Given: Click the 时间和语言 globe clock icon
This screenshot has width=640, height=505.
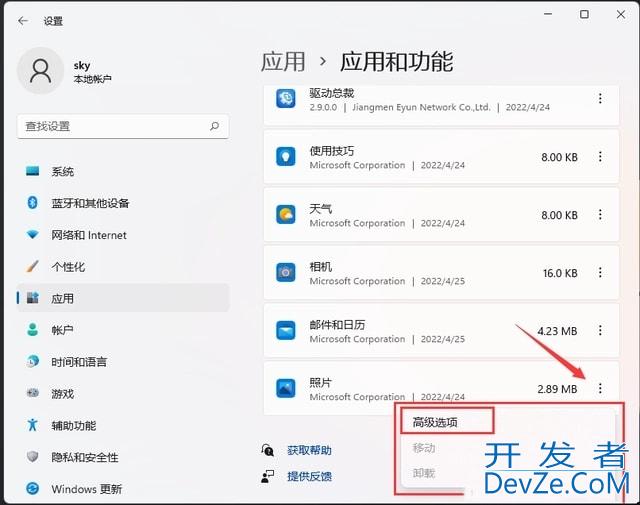Looking at the screenshot, I should 32,361.
